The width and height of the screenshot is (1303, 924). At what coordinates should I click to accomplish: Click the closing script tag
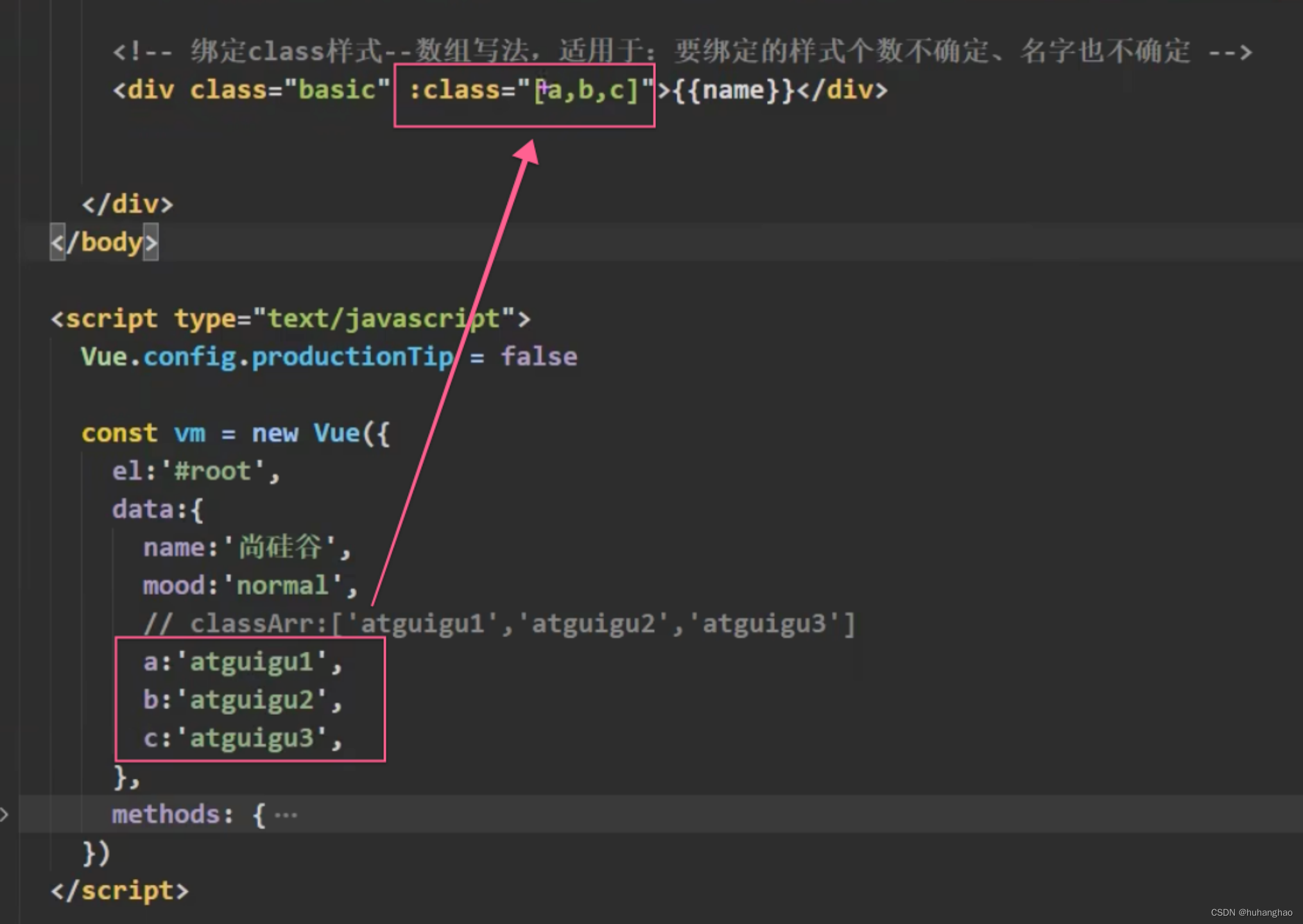(x=119, y=891)
